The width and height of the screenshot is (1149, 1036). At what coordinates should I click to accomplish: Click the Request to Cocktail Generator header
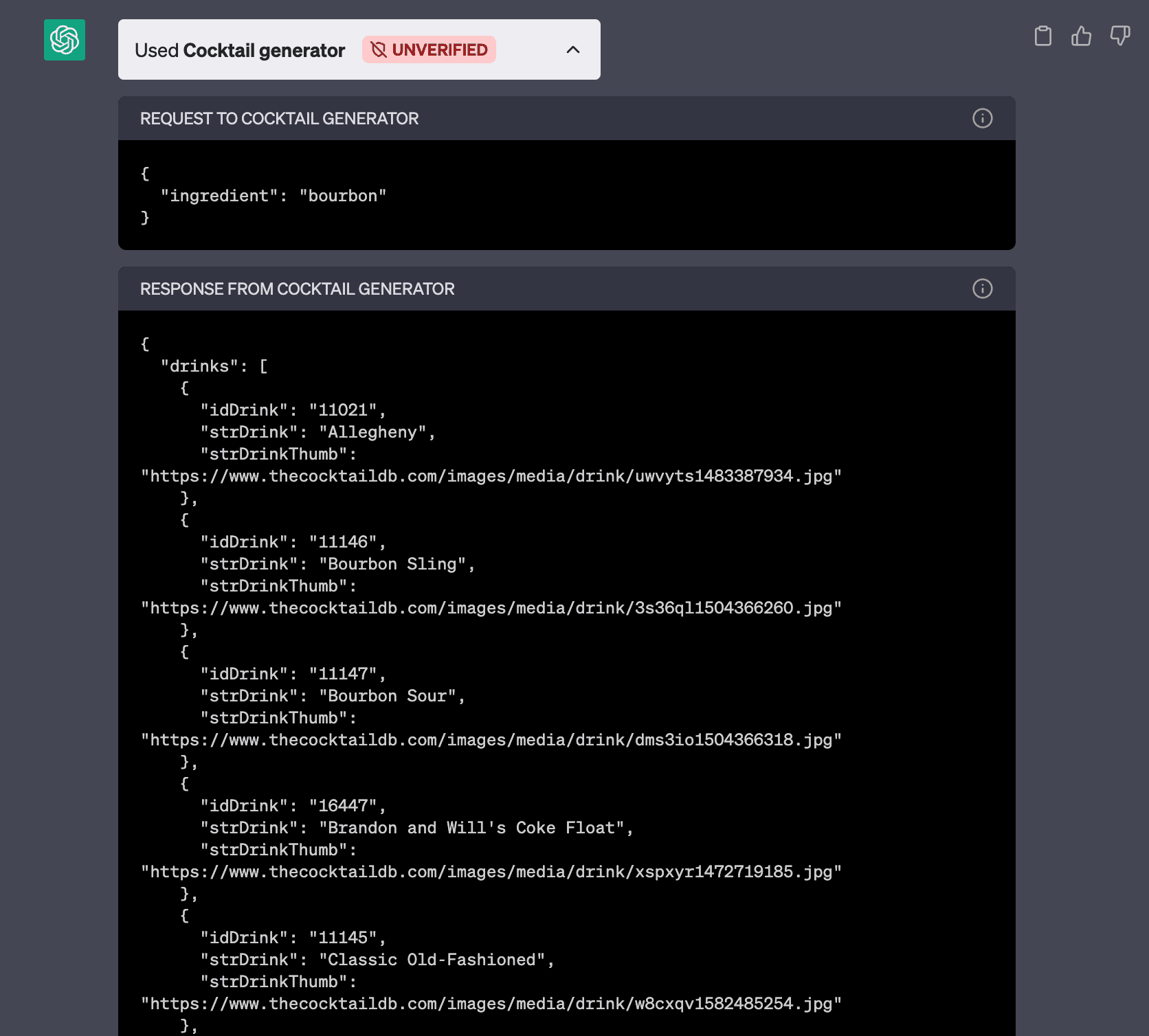click(x=279, y=119)
